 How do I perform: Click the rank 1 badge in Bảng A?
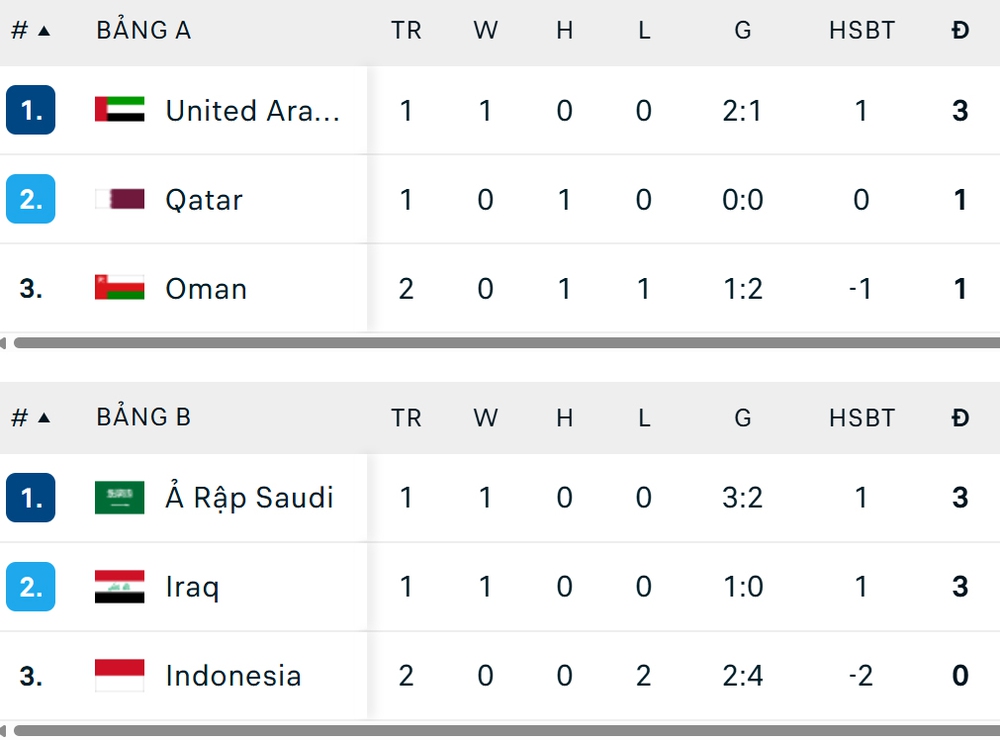(x=30, y=110)
